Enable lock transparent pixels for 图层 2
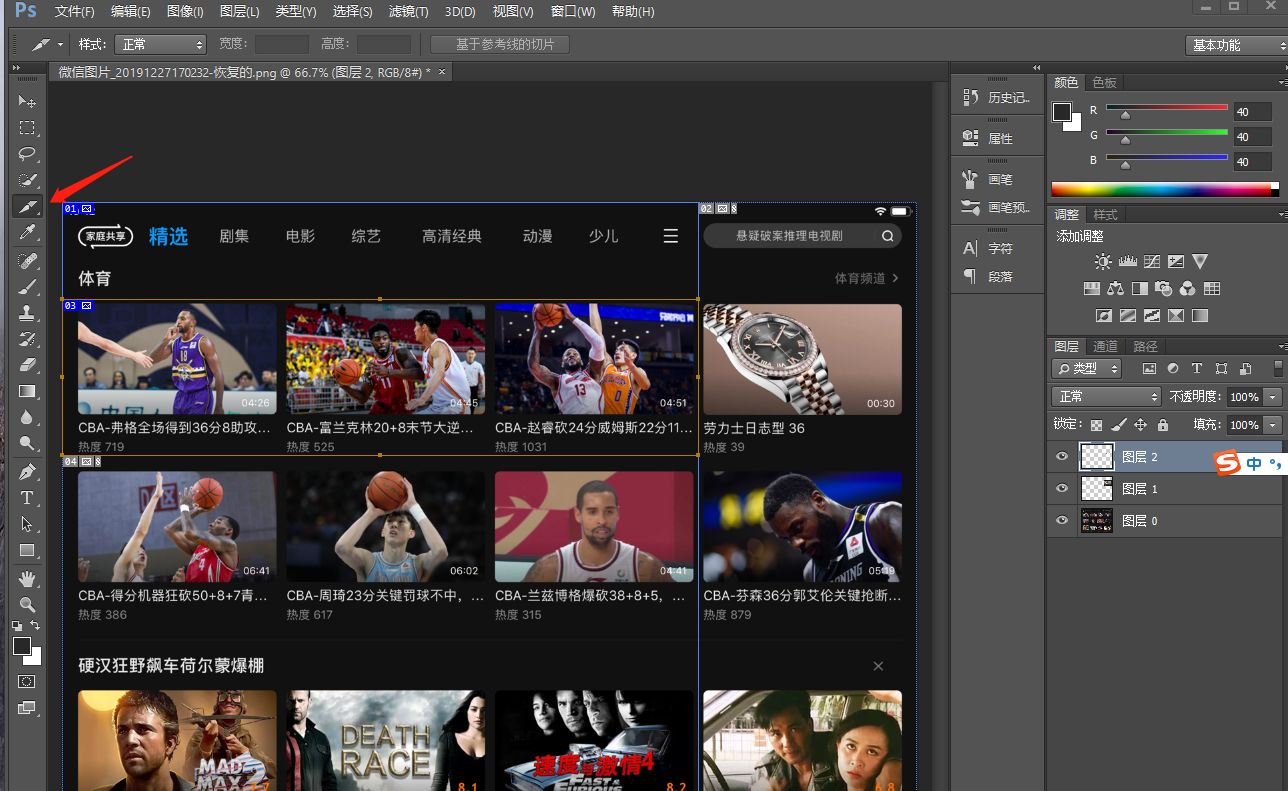The width and height of the screenshot is (1288, 791). click(x=1096, y=424)
